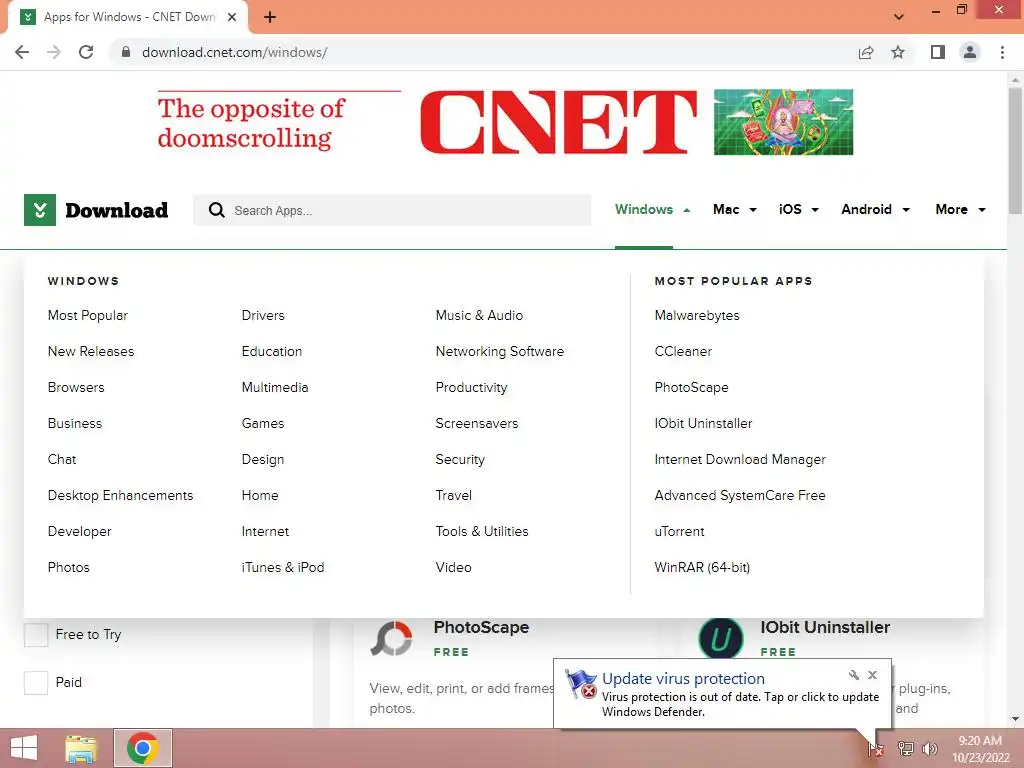1024x768 pixels.
Task: Click the browser forward arrow
Action: [x=54, y=52]
